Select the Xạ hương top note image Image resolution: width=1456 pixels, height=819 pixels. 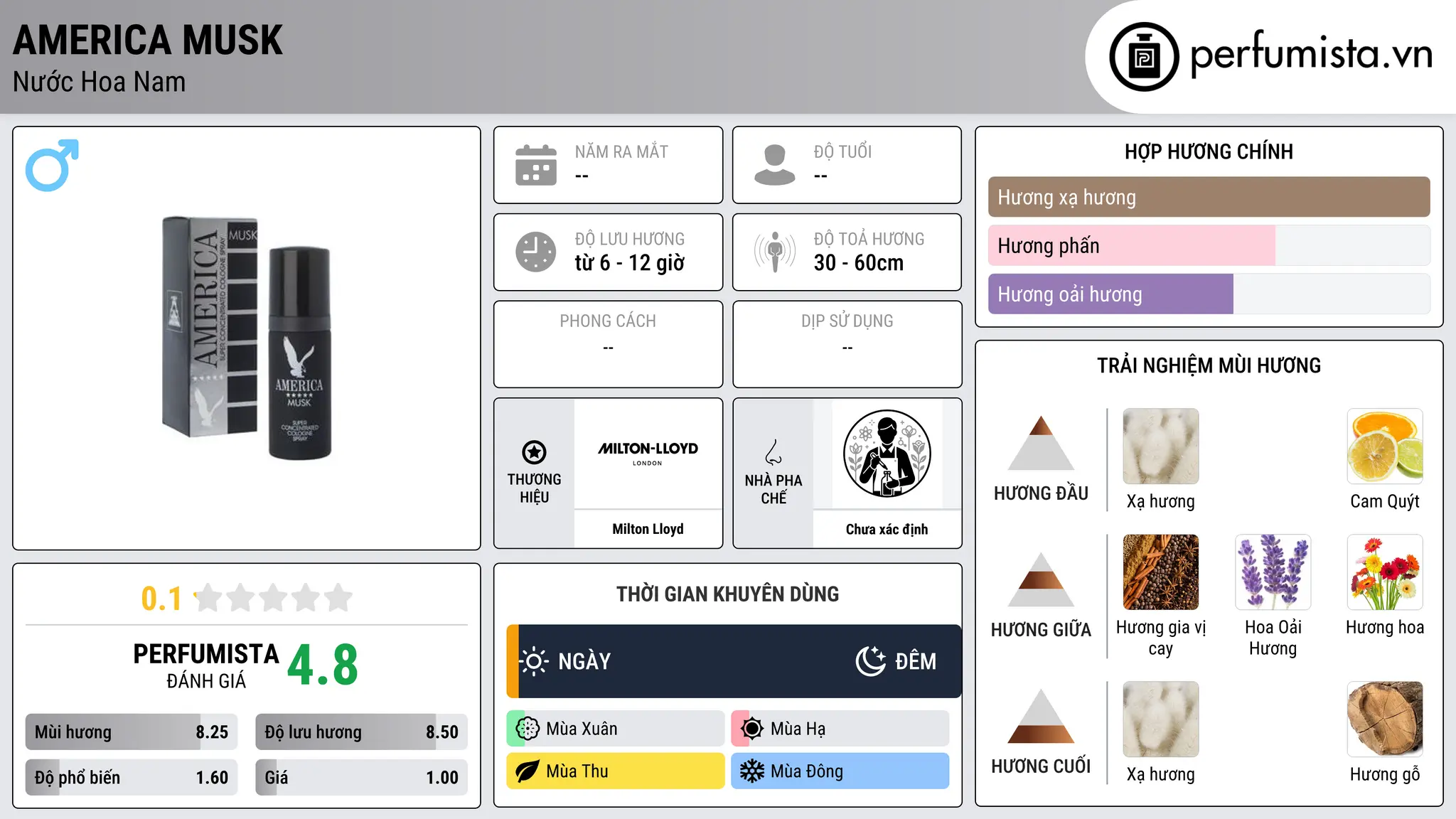[1161, 446]
